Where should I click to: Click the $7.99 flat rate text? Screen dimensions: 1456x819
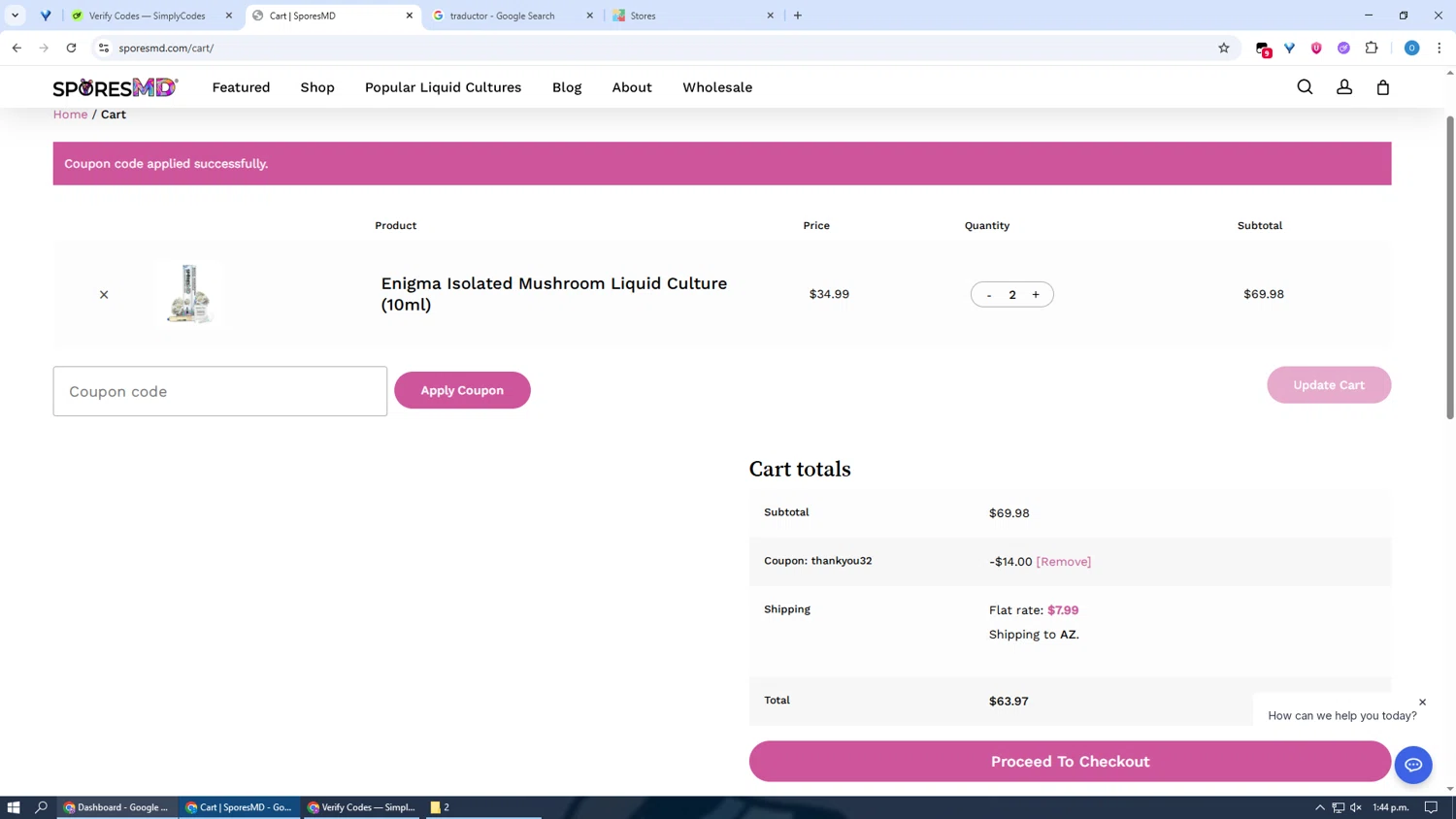click(x=1063, y=610)
